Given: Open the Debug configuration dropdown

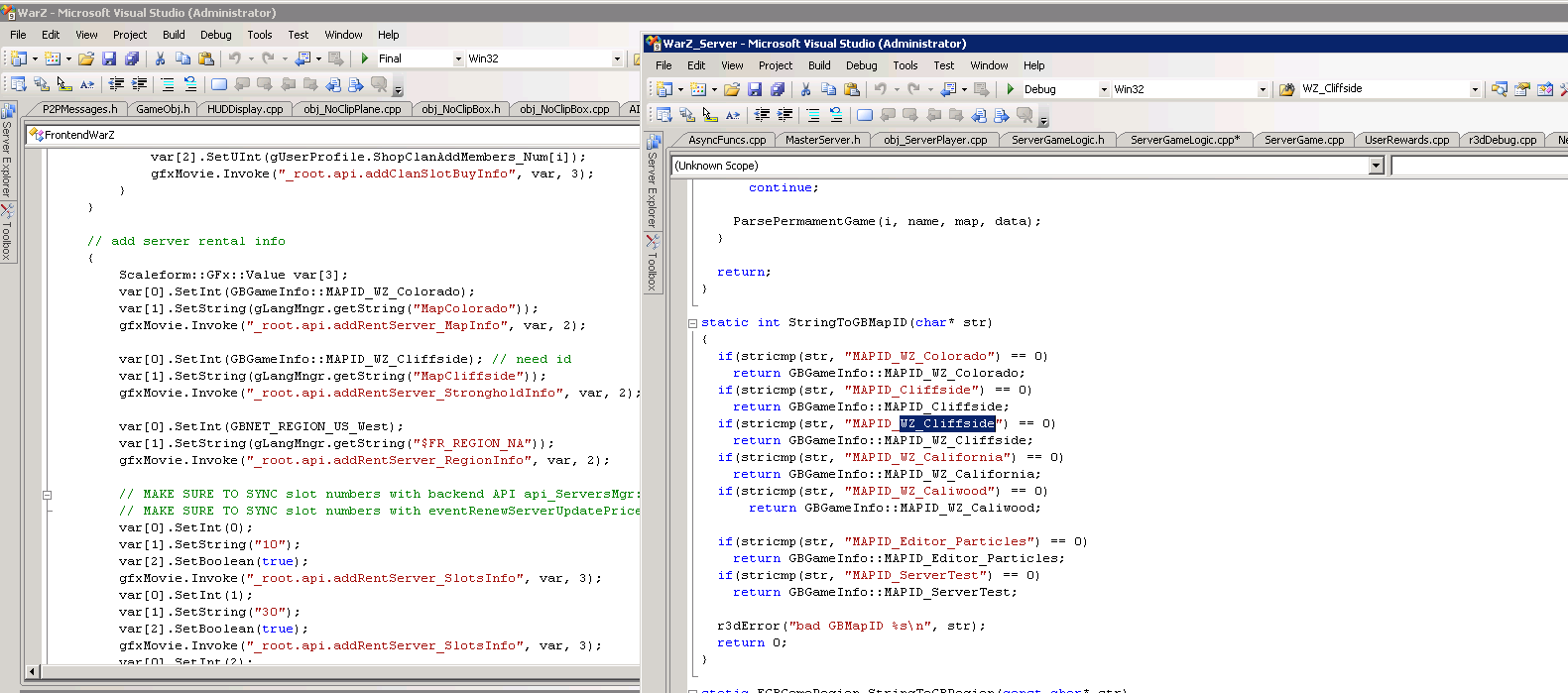Looking at the screenshot, I should (x=1103, y=89).
